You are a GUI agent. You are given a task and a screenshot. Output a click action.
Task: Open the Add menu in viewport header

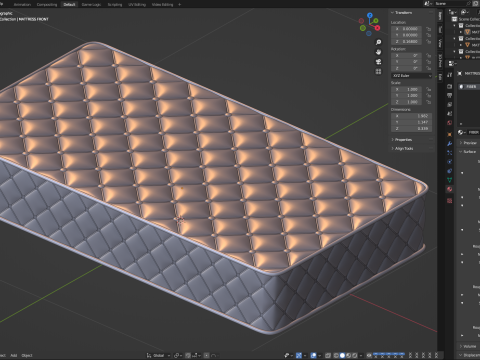click(13, 355)
